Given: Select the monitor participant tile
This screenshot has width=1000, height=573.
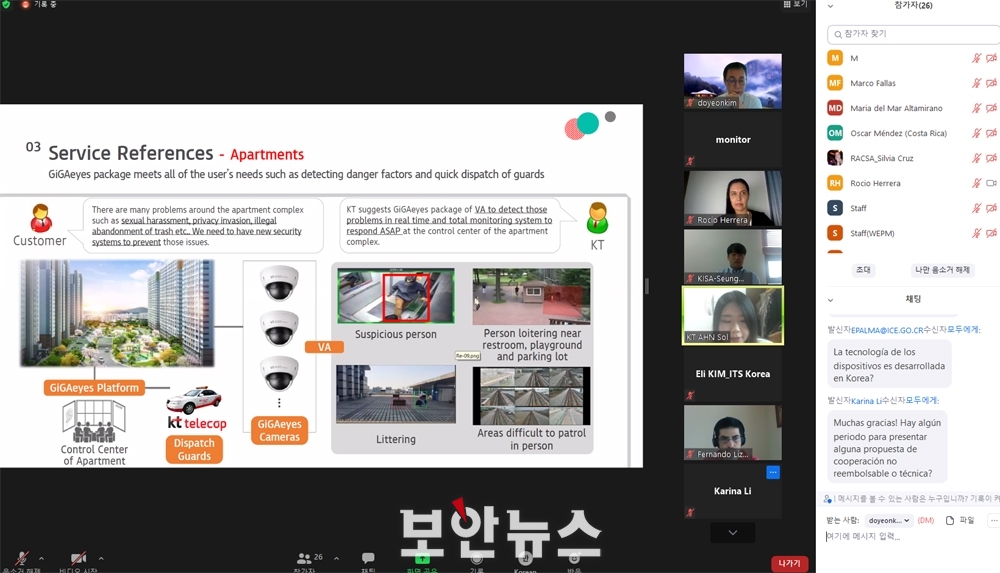Looking at the screenshot, I should point(733,140).
